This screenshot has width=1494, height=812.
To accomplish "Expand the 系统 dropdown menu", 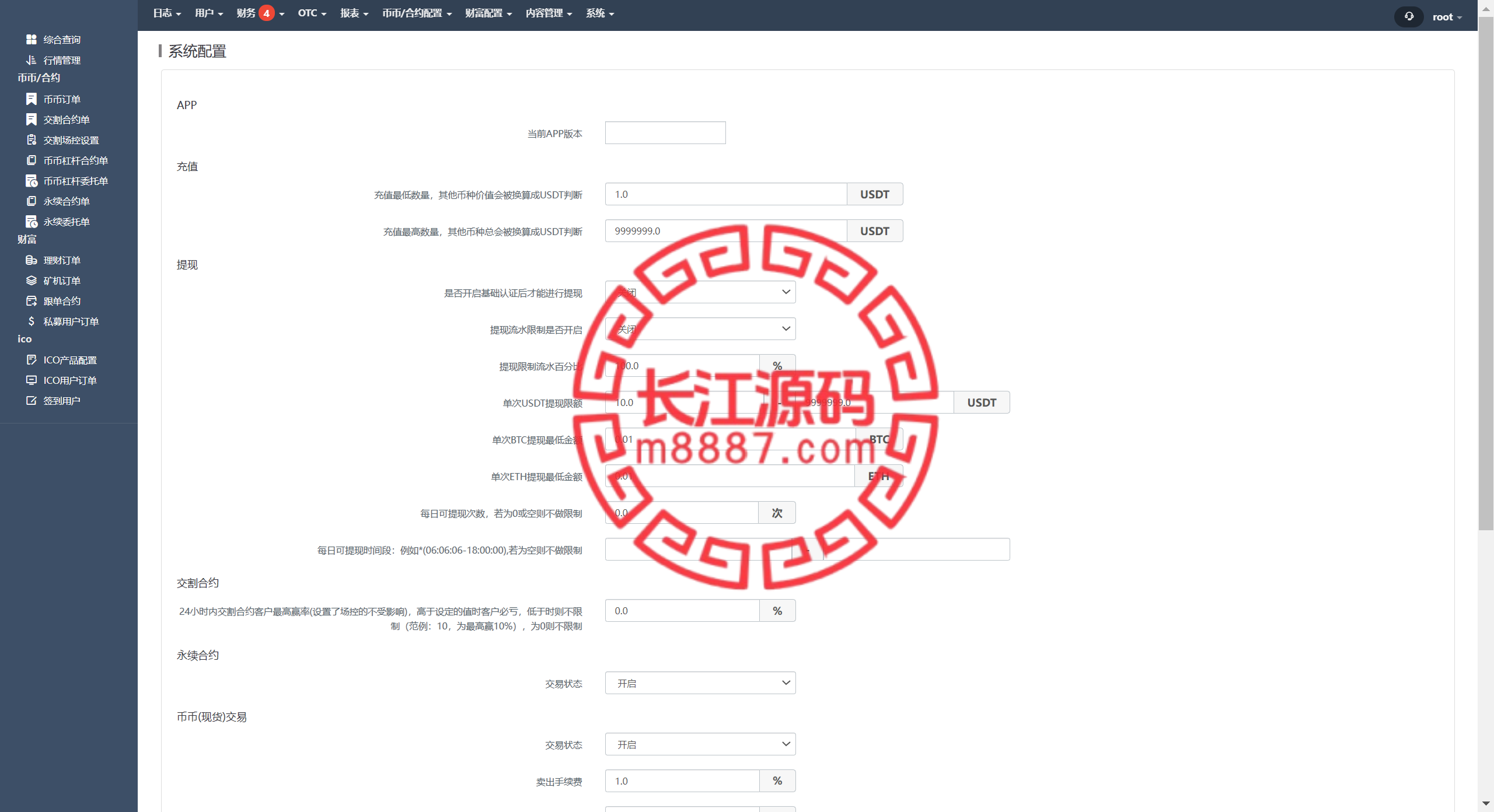I will click(x=600, y=13).
